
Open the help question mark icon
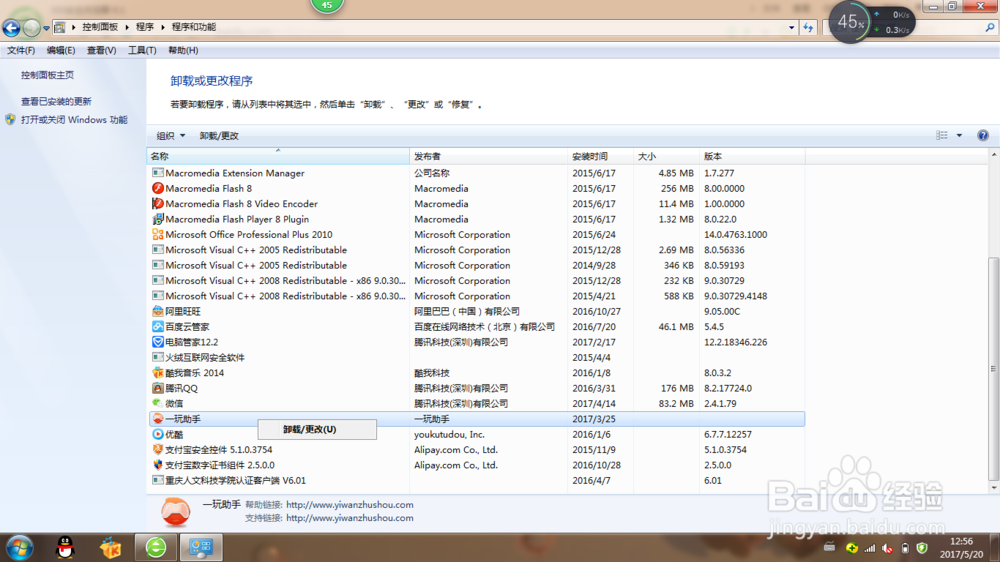pyautogui.click(x=983, y=135)
